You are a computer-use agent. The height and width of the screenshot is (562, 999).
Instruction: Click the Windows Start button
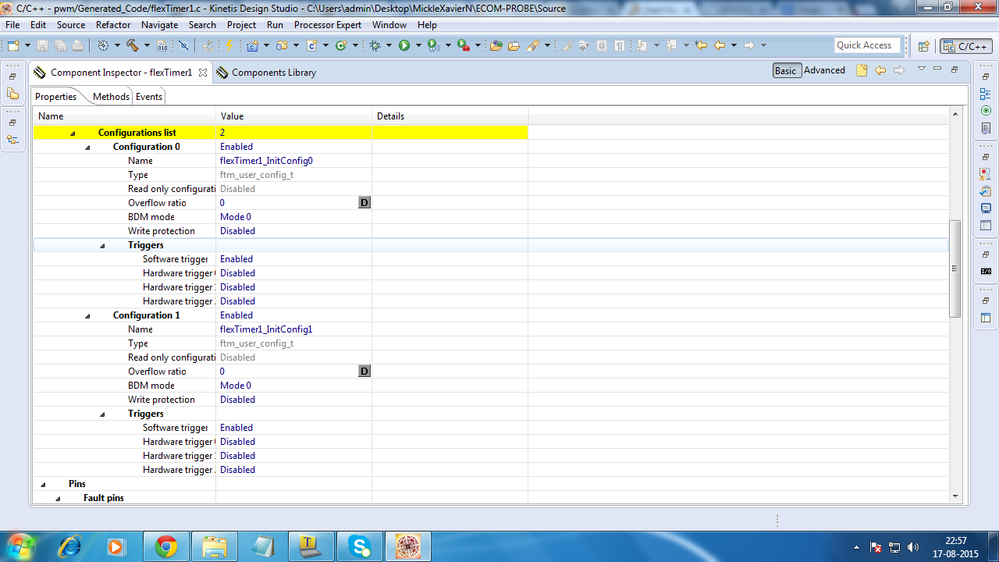[x=21, y=547]
